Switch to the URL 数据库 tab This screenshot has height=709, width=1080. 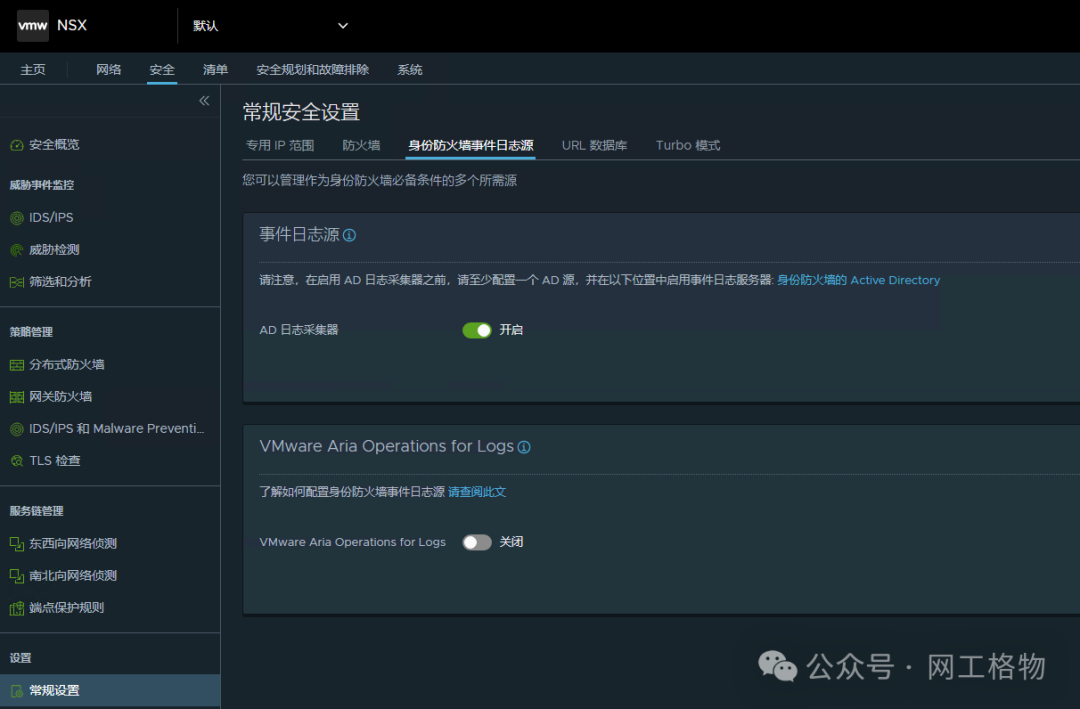595,145
